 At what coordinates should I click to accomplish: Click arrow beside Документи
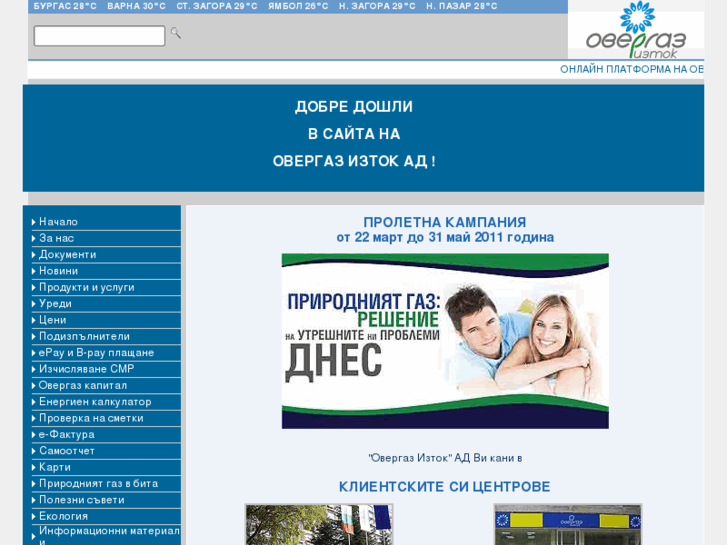click(x=33, y=255)
